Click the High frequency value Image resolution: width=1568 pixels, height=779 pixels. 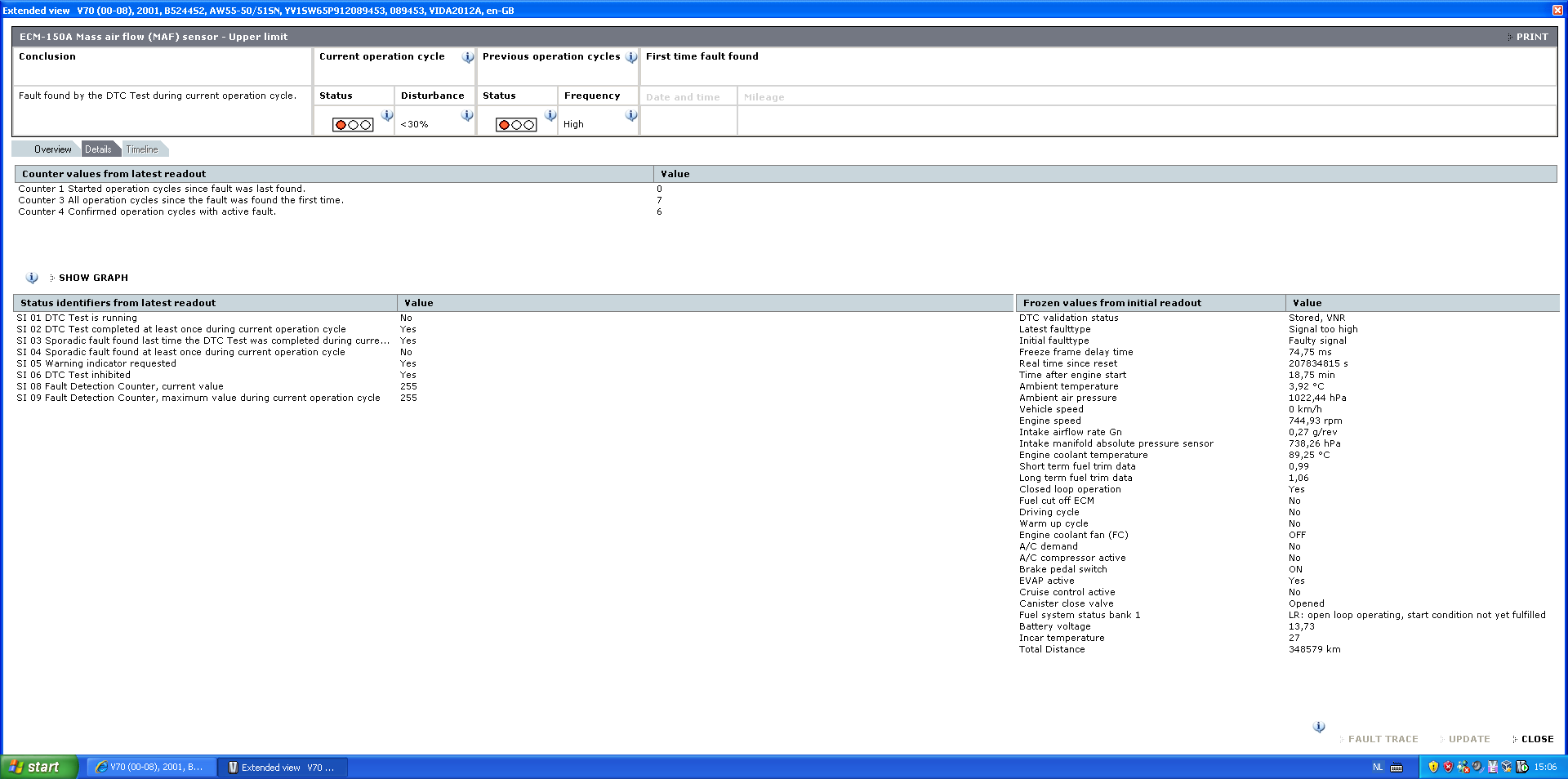(573, 124)
